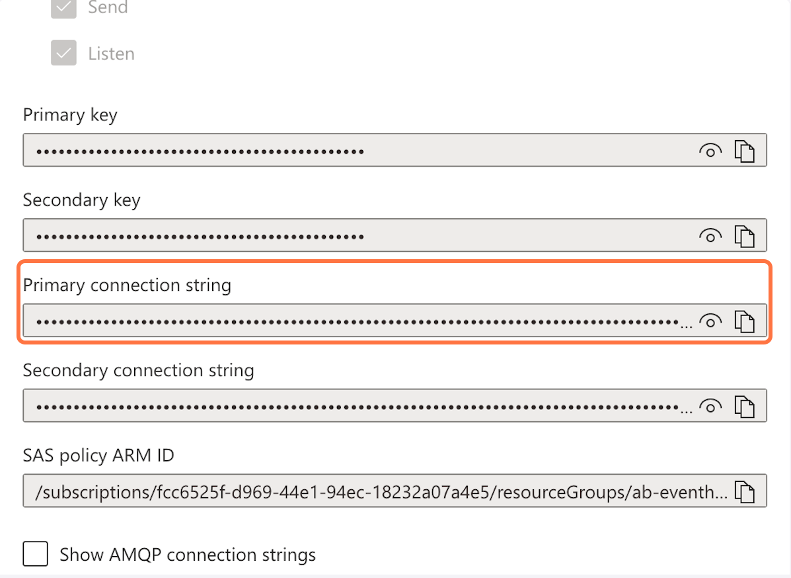The image size is (791, 578).
Task: Click the Send permission label
Action: point(108,8)
